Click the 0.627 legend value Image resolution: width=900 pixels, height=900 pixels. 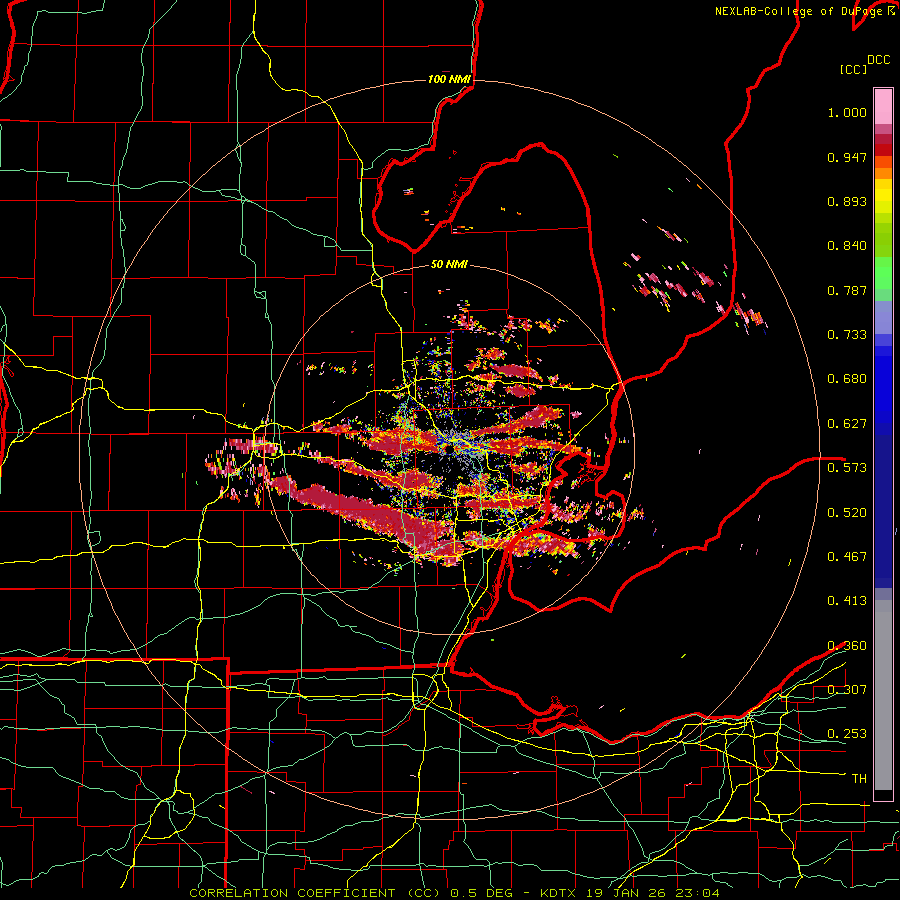click(x=847, y=424)
